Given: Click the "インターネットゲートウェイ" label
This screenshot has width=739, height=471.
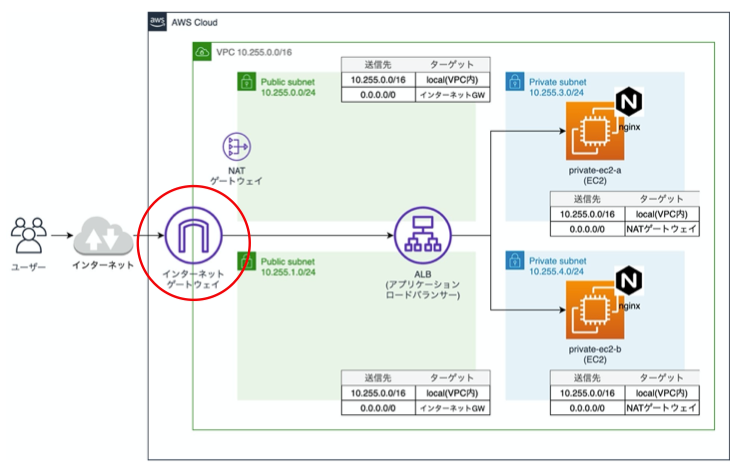Looking at the screenshot, I should (x=193, y=279).
